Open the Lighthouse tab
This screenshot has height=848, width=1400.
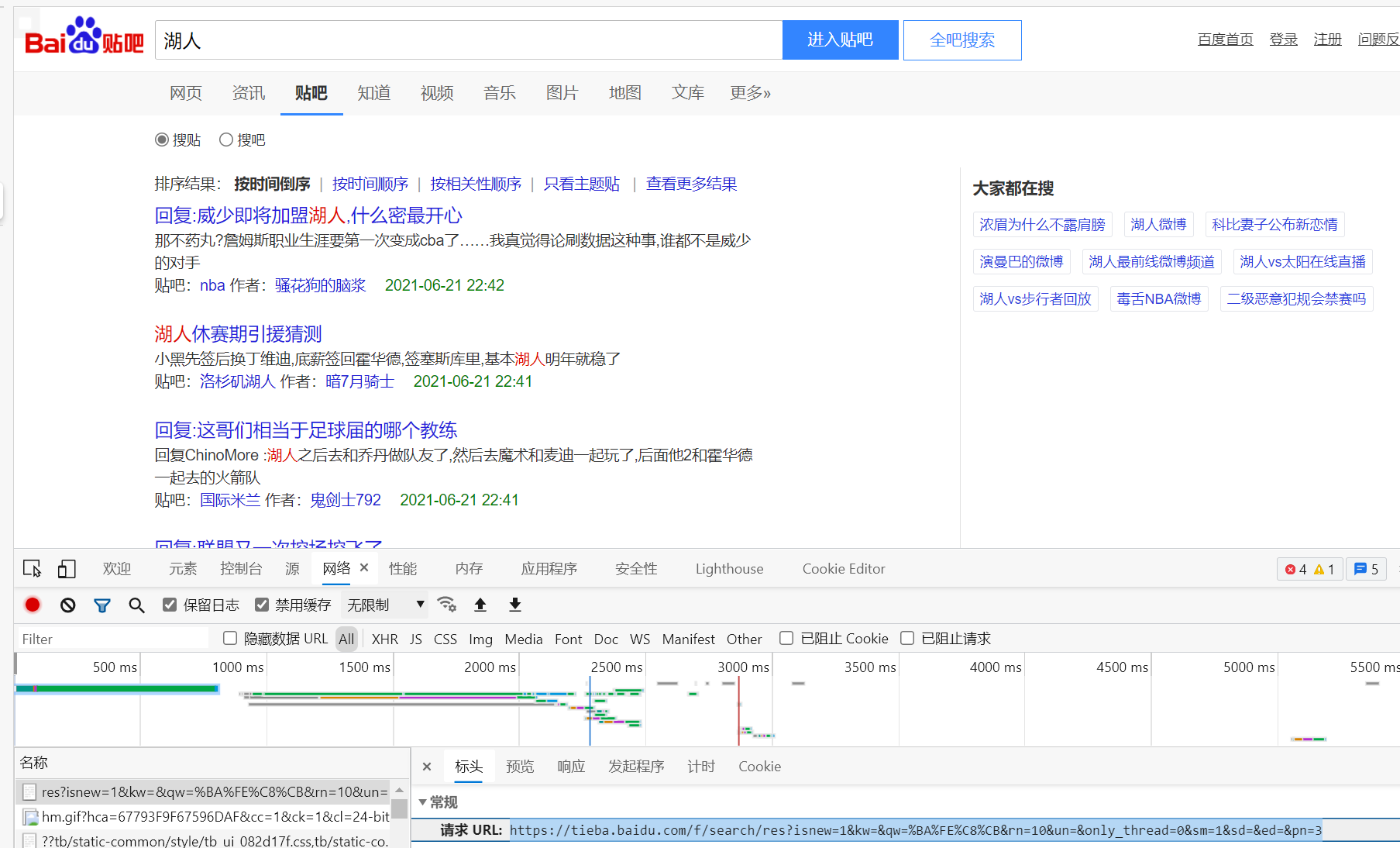pos(729,569)
